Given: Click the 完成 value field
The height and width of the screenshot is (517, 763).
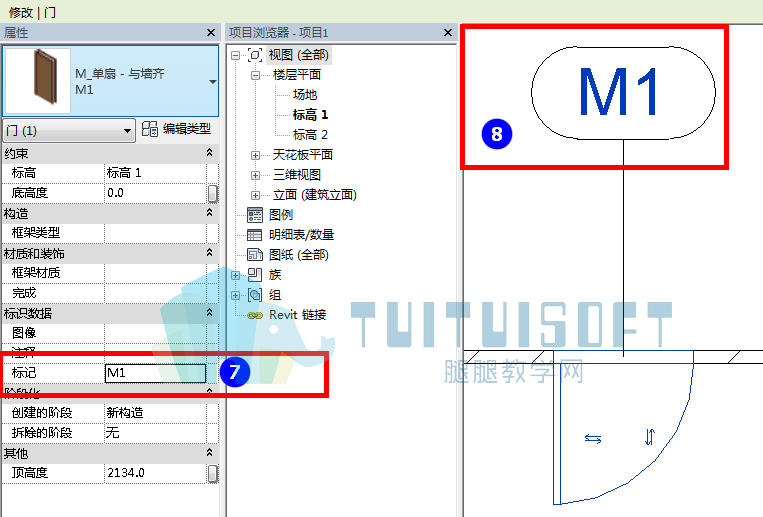Looking at the screenshot, I should 155,293.
